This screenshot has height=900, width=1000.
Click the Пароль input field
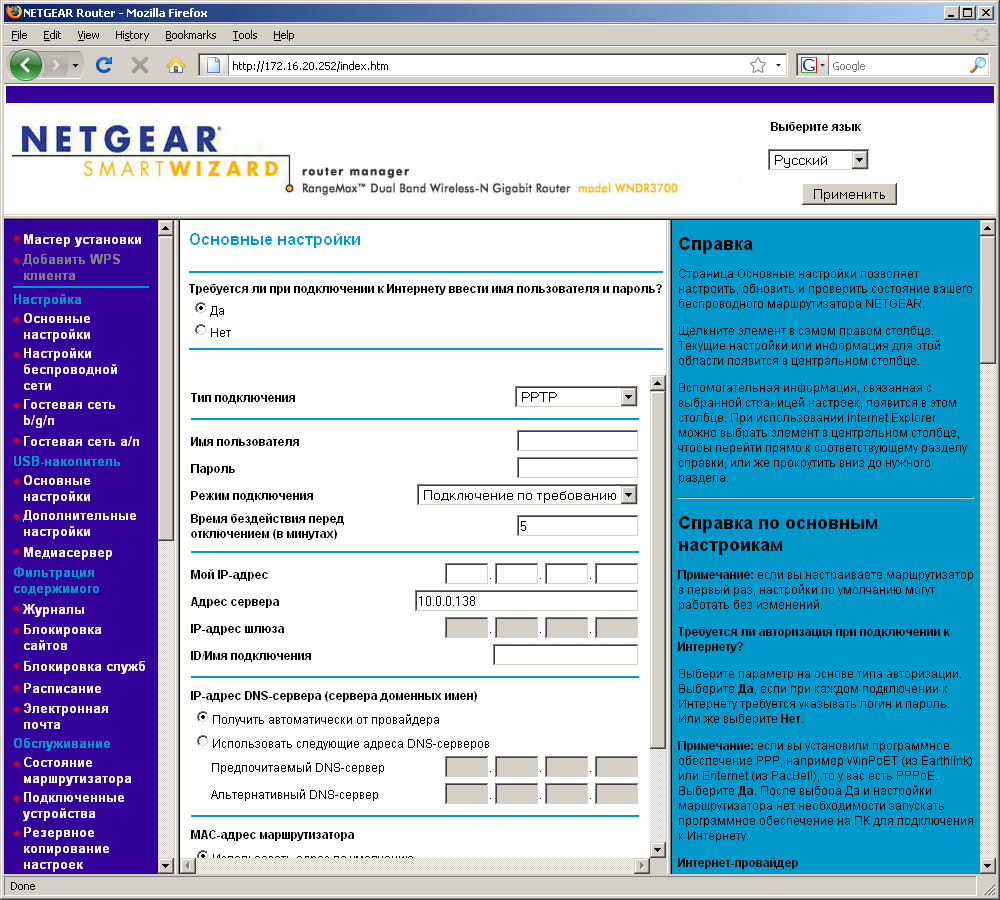577,468
